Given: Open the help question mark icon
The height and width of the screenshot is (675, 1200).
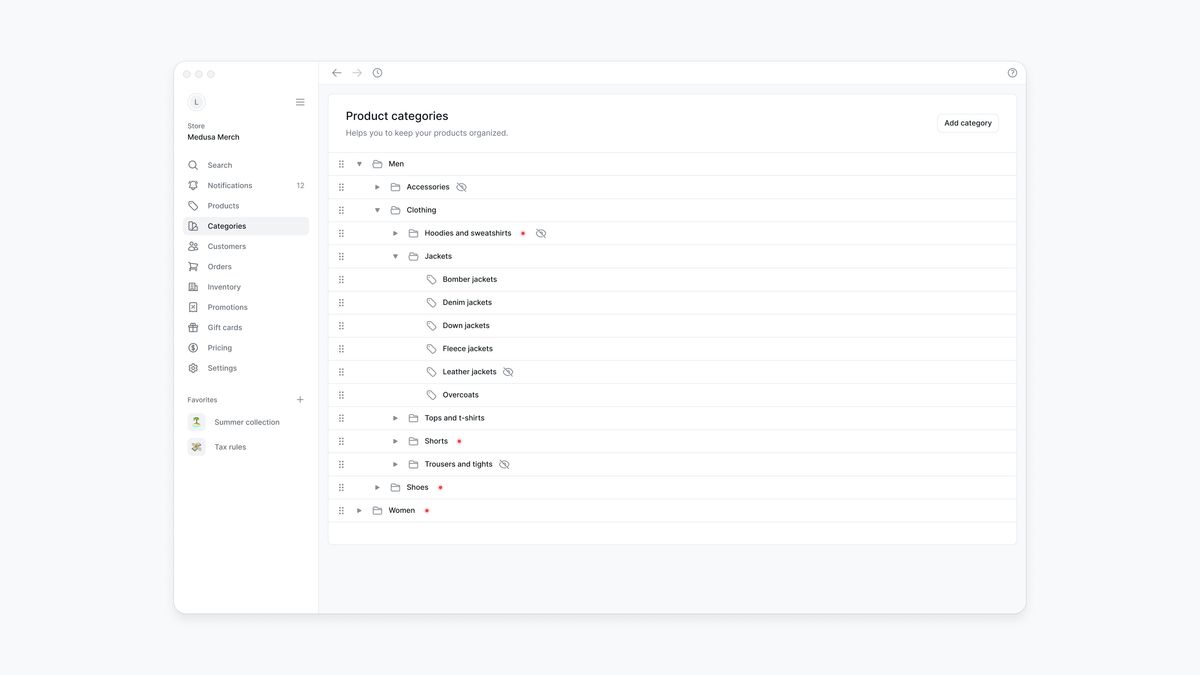Looking at the screenshot, I should click(1012, 73).
